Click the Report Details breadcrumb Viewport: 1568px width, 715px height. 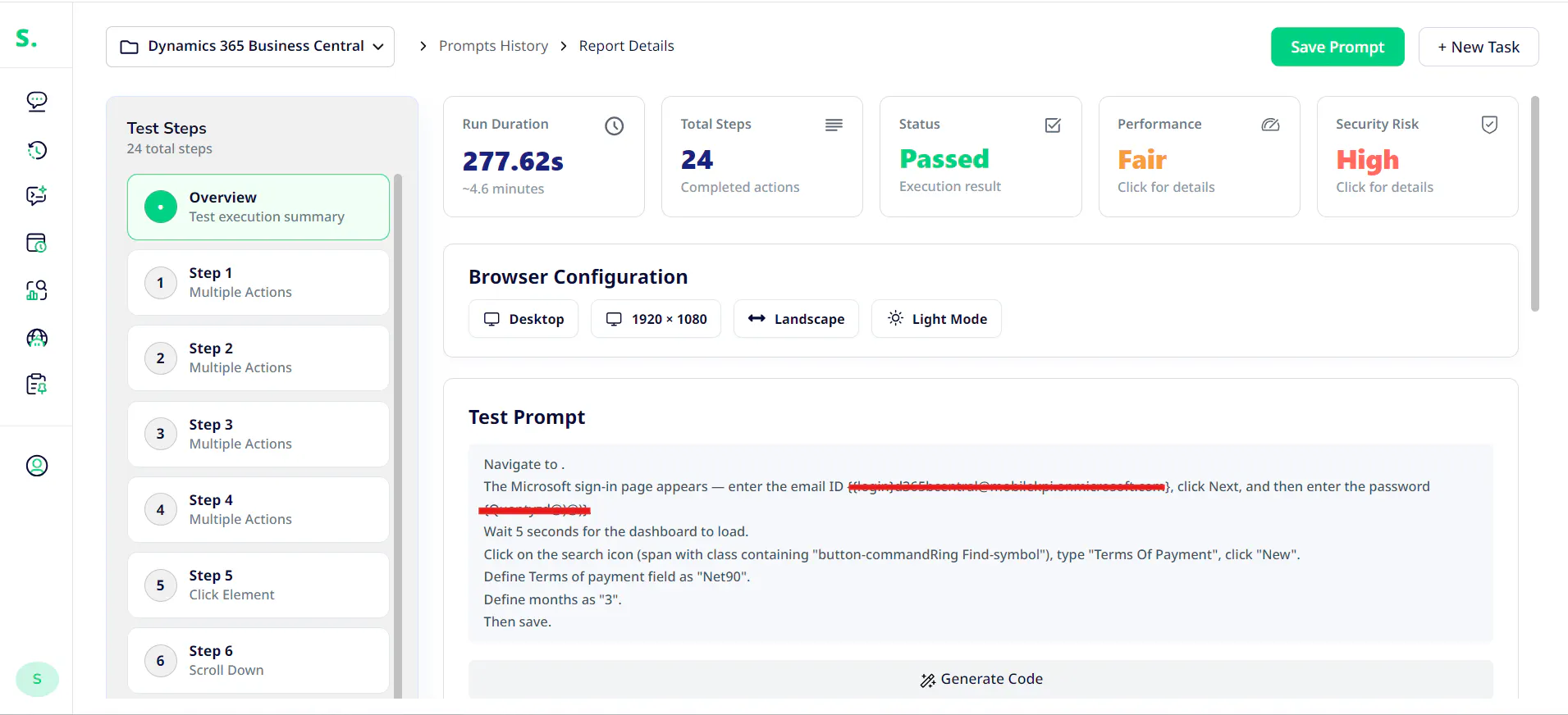tap(626, 46)
